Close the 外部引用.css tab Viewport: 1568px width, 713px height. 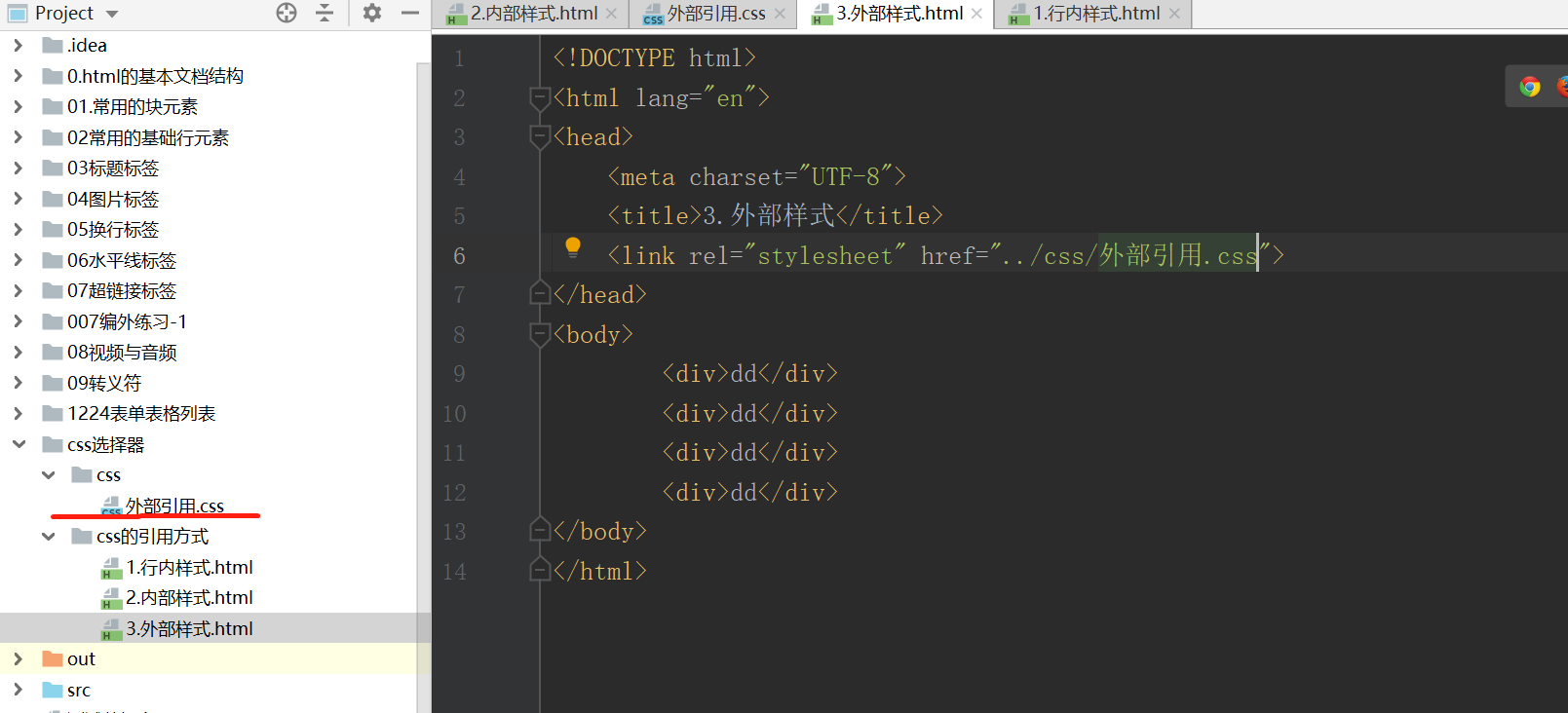click(x=780, y=14)
